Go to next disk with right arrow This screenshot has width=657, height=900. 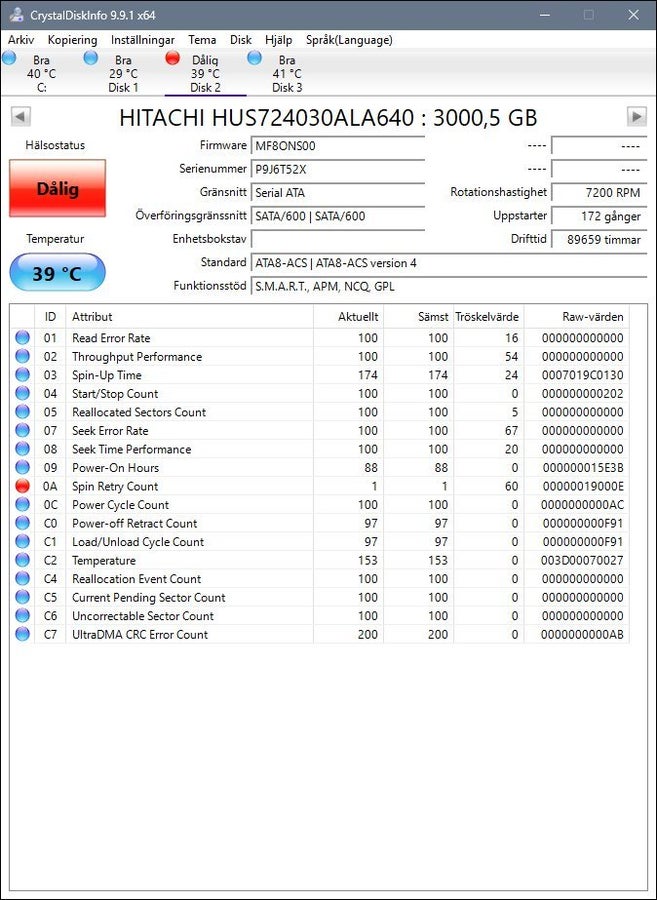click(636, 117)
